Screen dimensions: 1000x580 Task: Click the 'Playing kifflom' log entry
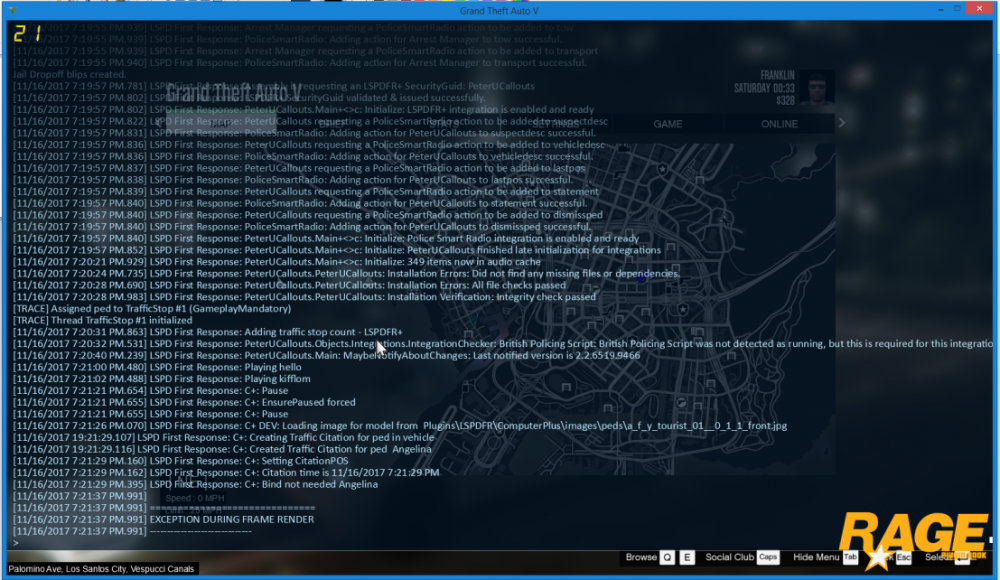[161, 378]
